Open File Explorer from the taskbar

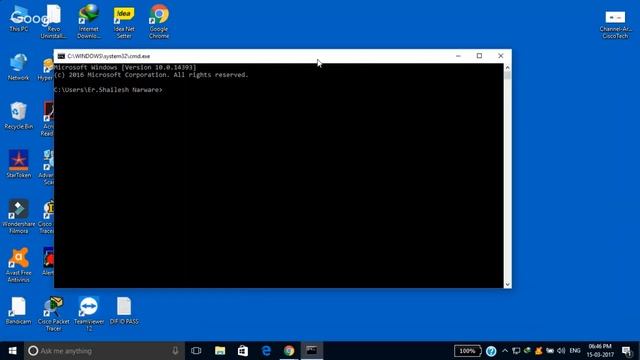[220, 351]
